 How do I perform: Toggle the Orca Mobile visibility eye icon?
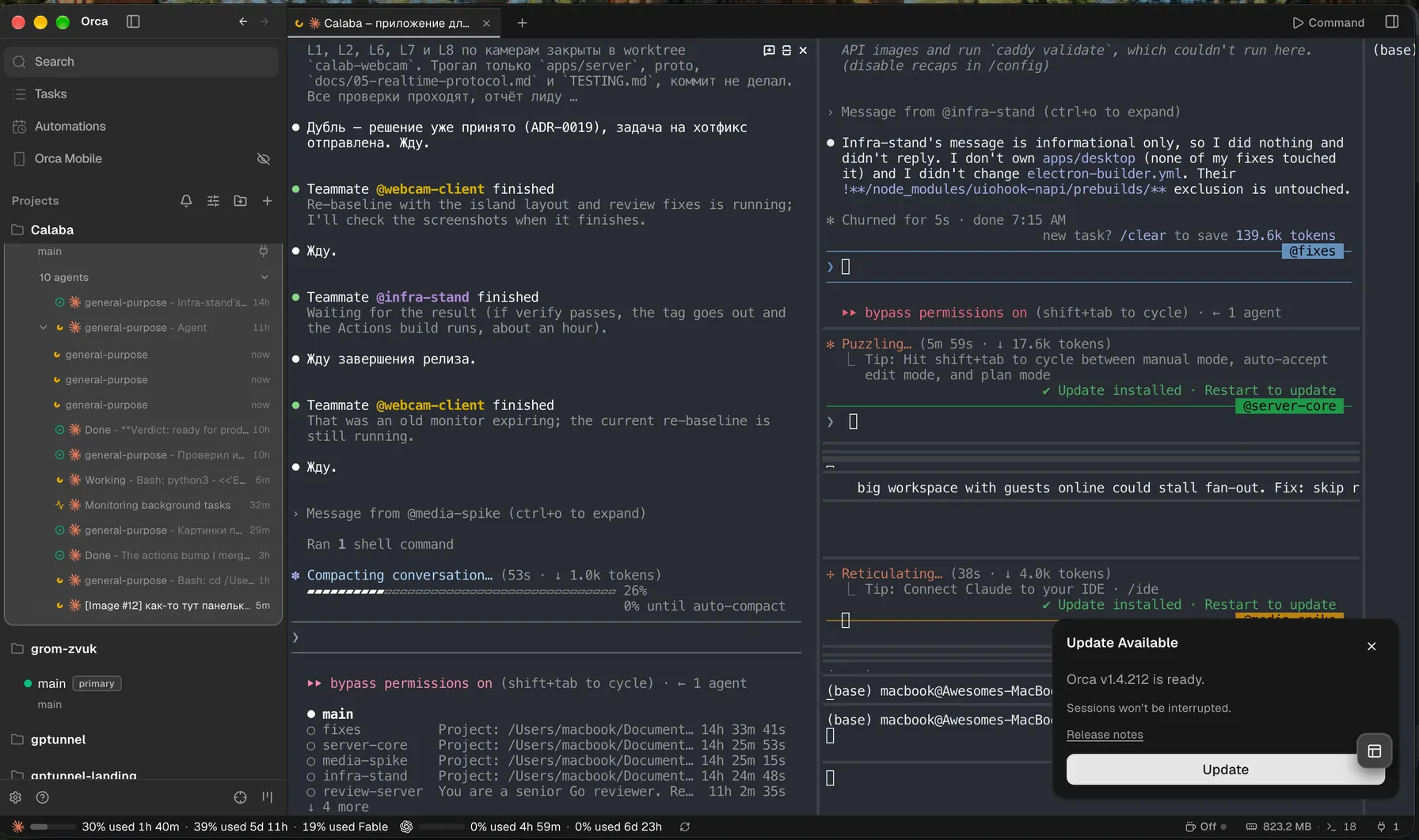point(264,158)
